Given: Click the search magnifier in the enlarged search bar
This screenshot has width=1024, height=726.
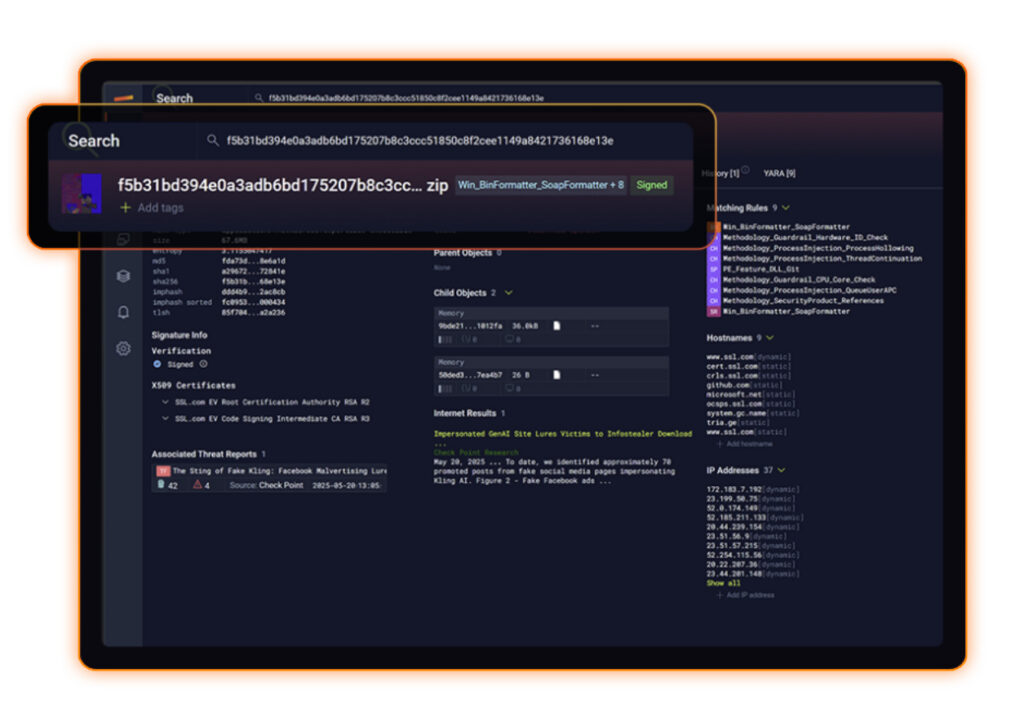Looking at the screenshot, I should click(212, 140).
